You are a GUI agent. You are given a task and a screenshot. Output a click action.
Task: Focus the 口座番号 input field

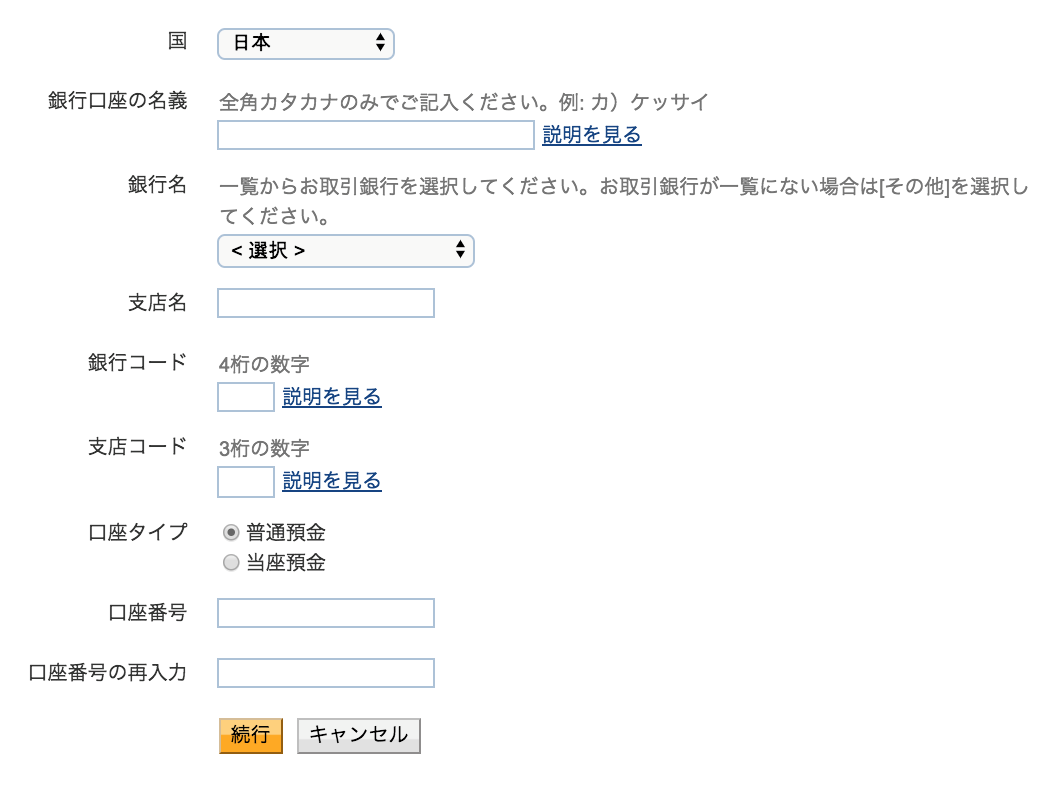coord(326,613)
